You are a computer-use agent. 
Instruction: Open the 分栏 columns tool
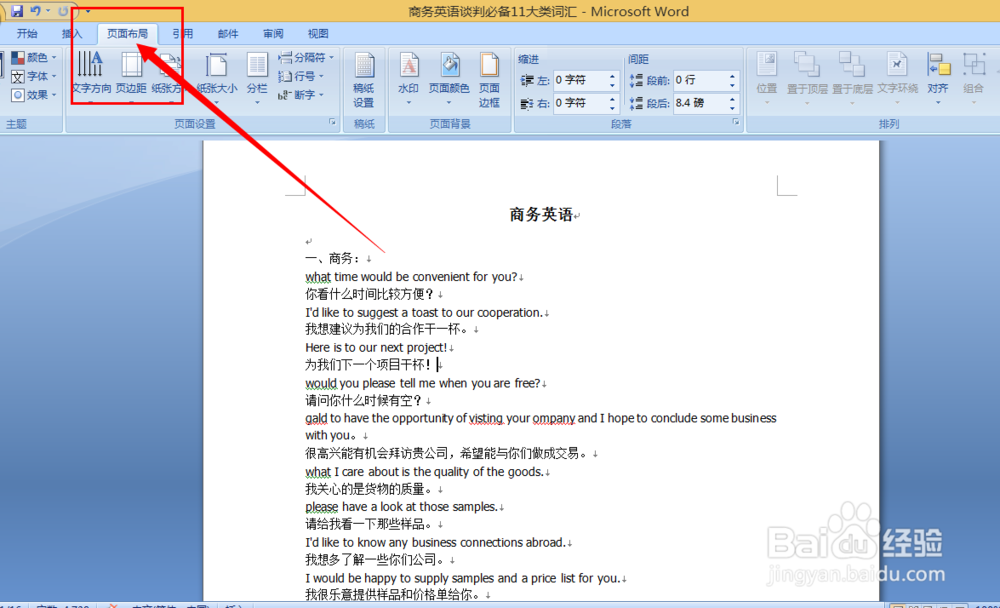coord(257,77)
